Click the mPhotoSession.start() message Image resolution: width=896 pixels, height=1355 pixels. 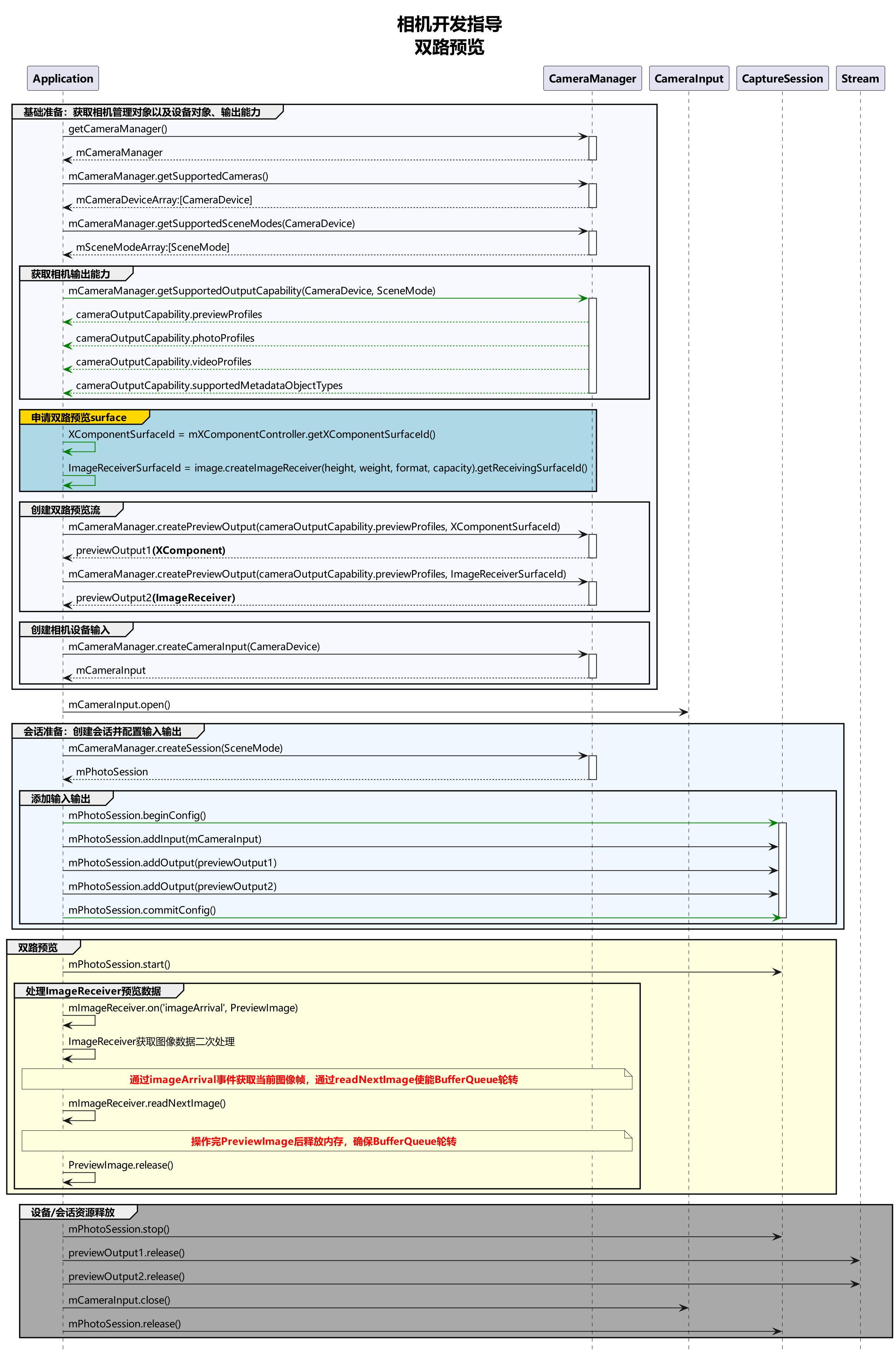pos(119,964)
